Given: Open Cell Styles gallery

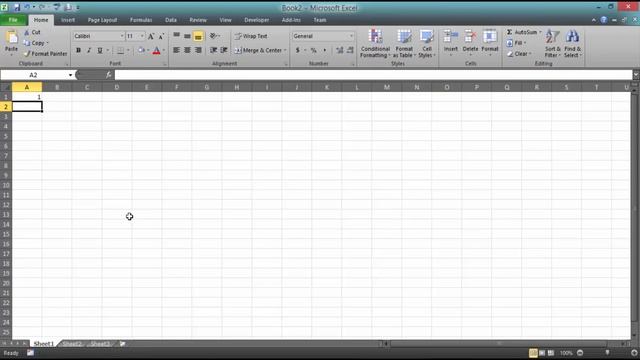Looking at the screenshot, I should click(x=427, y=43).
